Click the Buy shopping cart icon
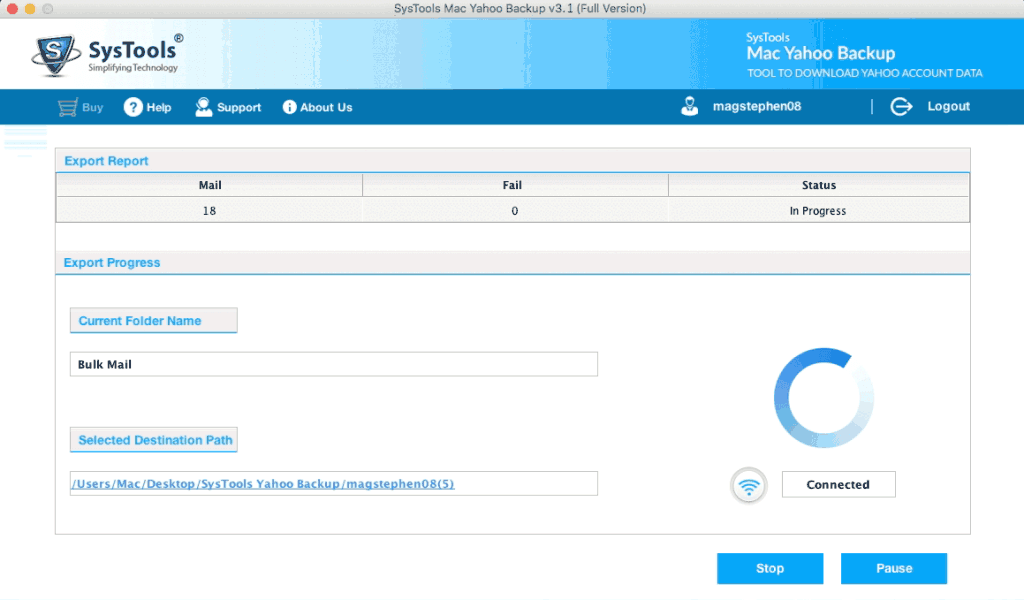This screenshot has width=1024, height=600. click(x=67, y=107)
